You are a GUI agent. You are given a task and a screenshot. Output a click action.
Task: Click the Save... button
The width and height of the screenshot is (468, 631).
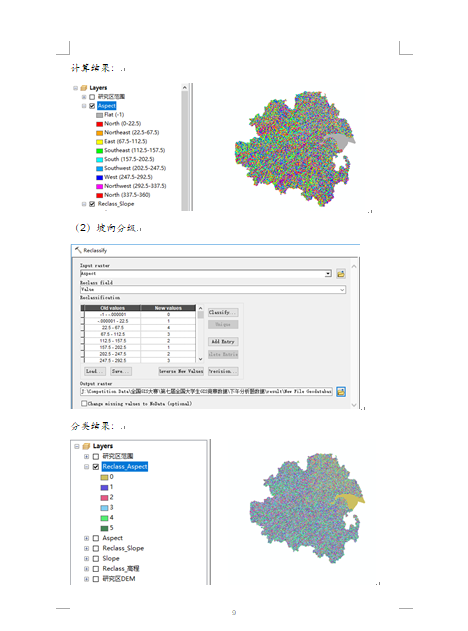pos(121,371)
